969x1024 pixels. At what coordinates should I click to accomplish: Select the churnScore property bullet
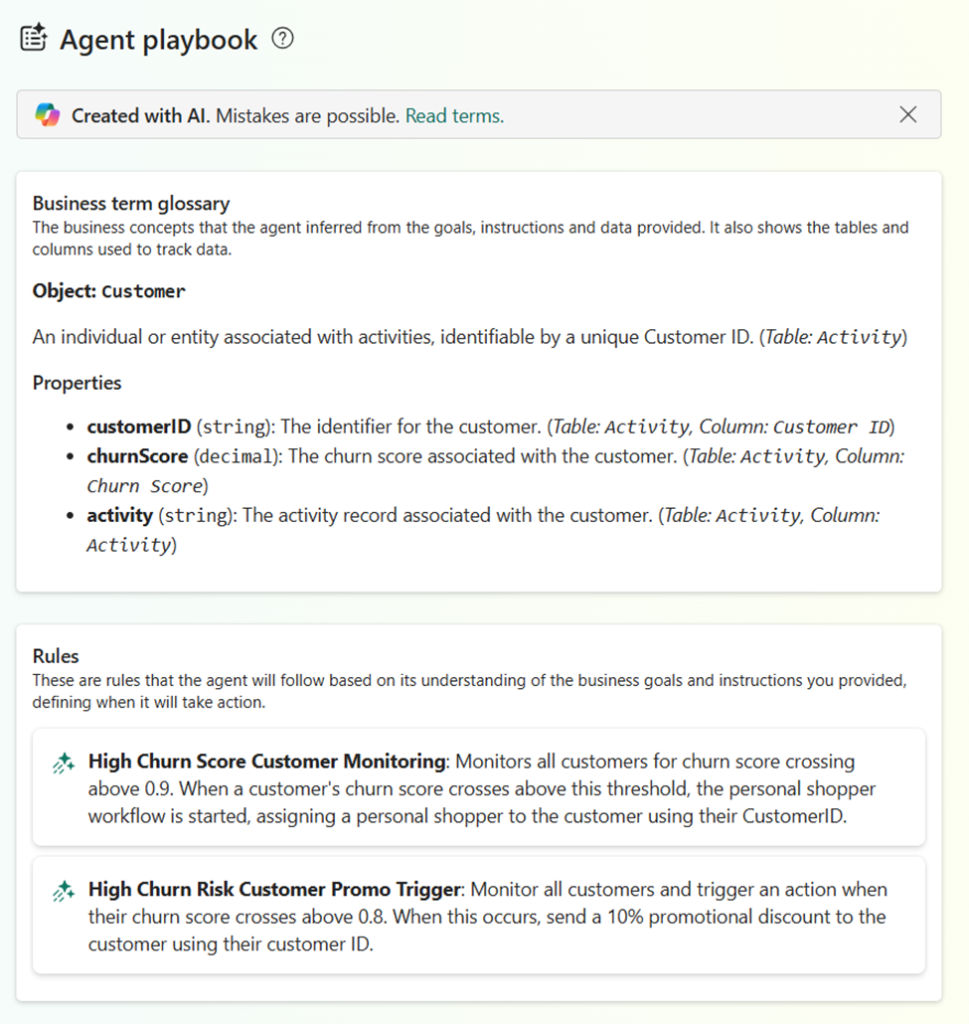[x=139, y=456]
